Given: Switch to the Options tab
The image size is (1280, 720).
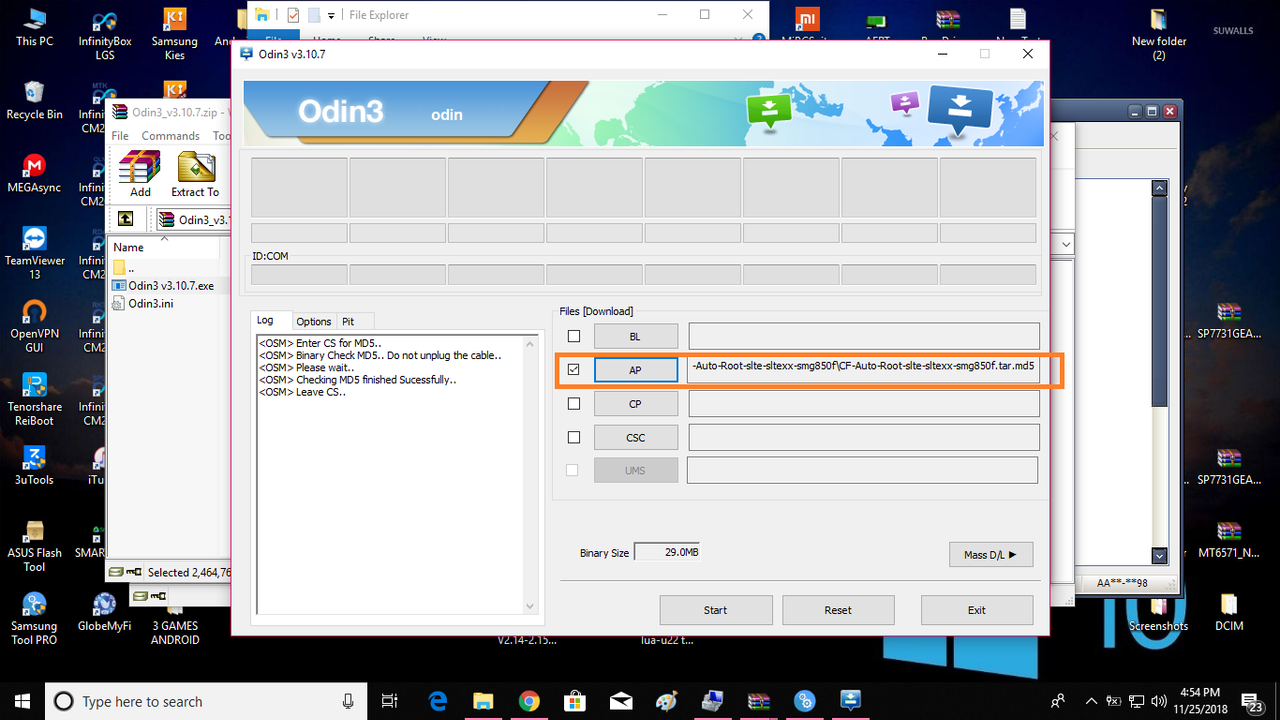Looking at the screenshot, I should [x=314, y=321].
